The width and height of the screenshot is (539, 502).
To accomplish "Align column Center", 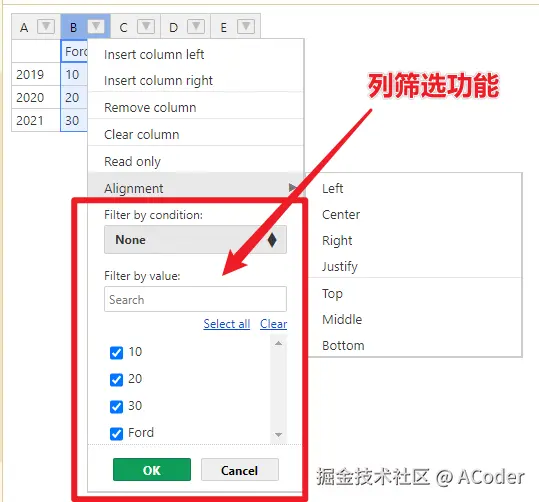I will [x=415, y=214].
